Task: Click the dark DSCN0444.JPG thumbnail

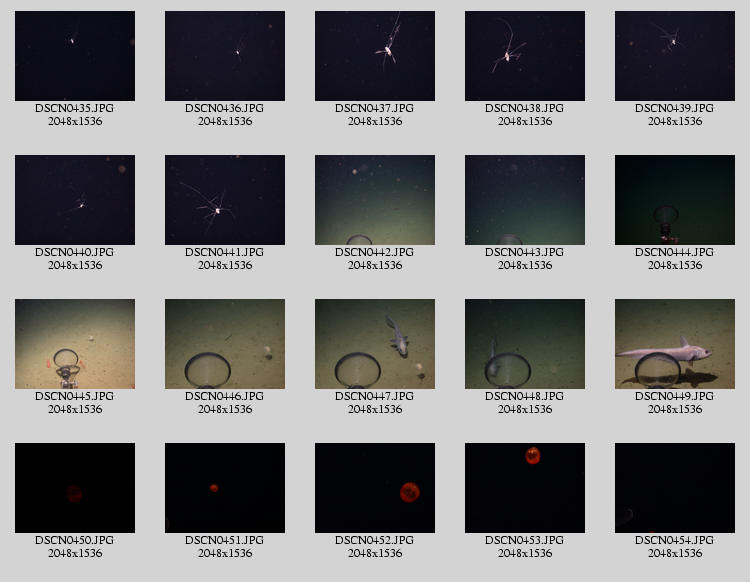Action: (x=675, y=200)
